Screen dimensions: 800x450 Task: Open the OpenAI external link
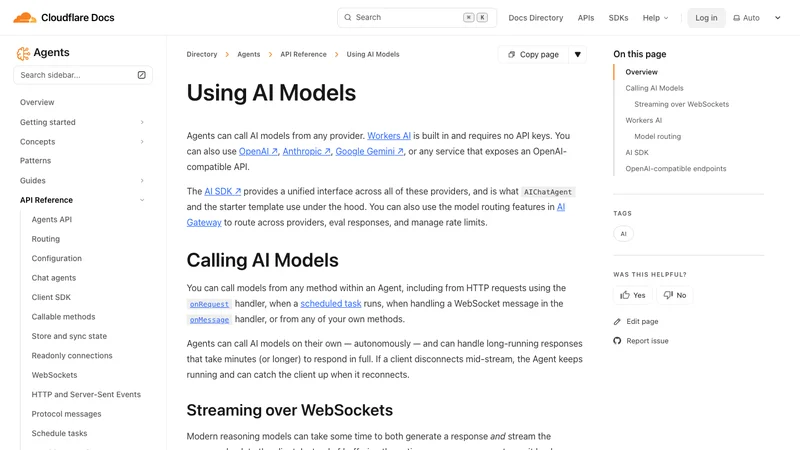point(258,151)
